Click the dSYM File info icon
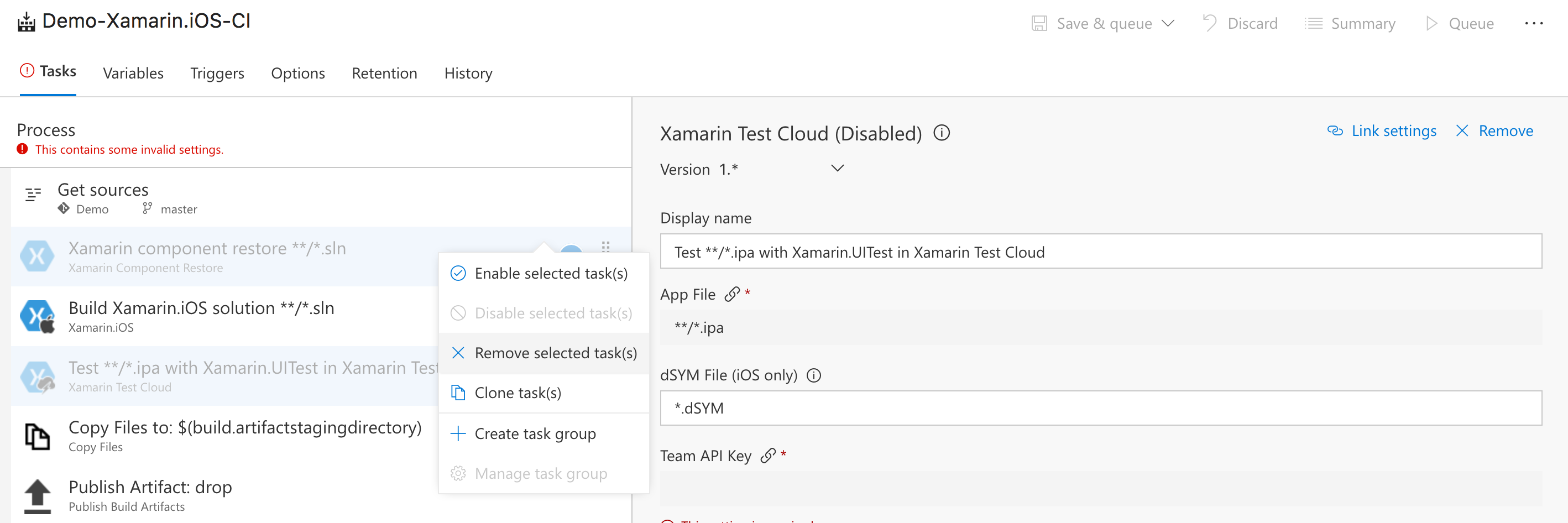This screenshot has width=1568, height=523. [x=813, y=375]
